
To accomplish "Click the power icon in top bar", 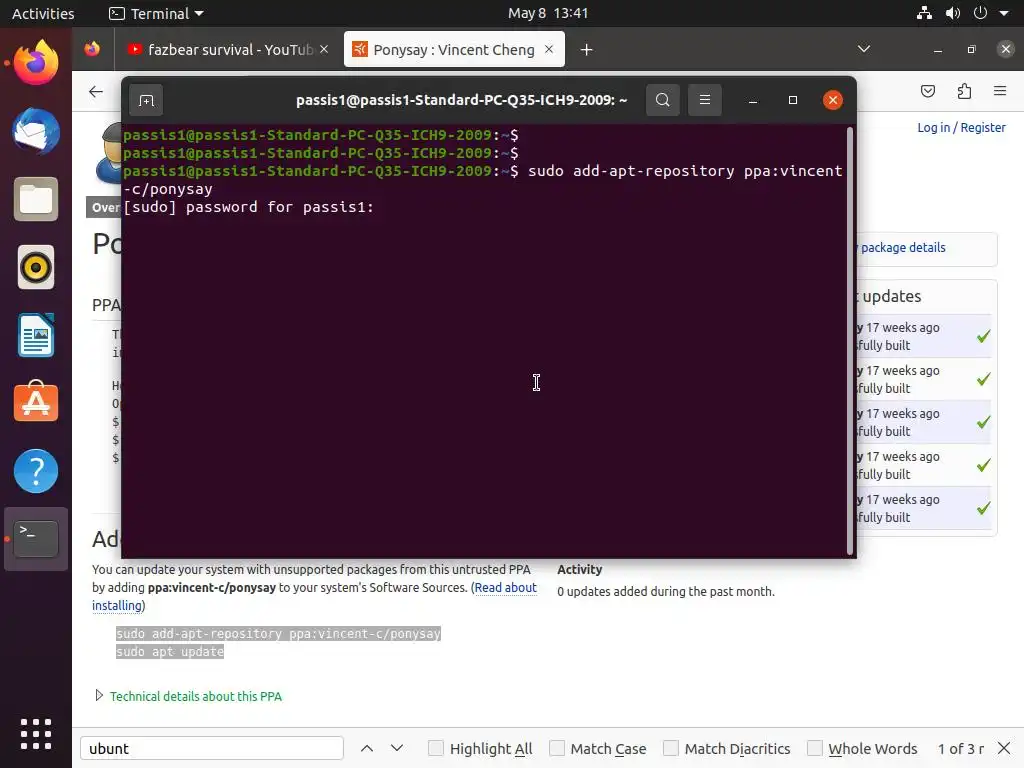I will pos(980,13).
